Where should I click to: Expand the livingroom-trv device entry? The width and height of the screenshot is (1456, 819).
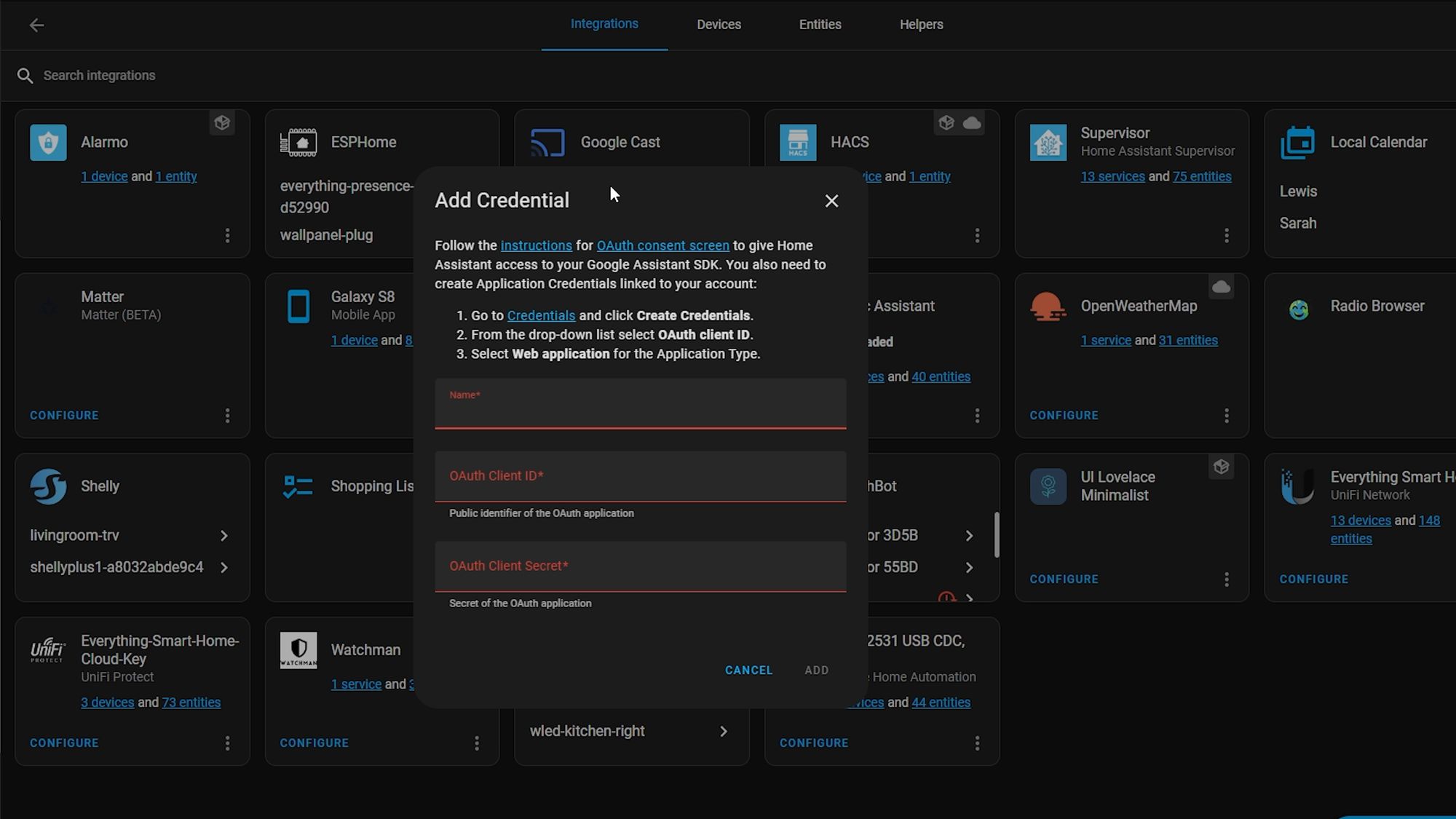(224, 535)
